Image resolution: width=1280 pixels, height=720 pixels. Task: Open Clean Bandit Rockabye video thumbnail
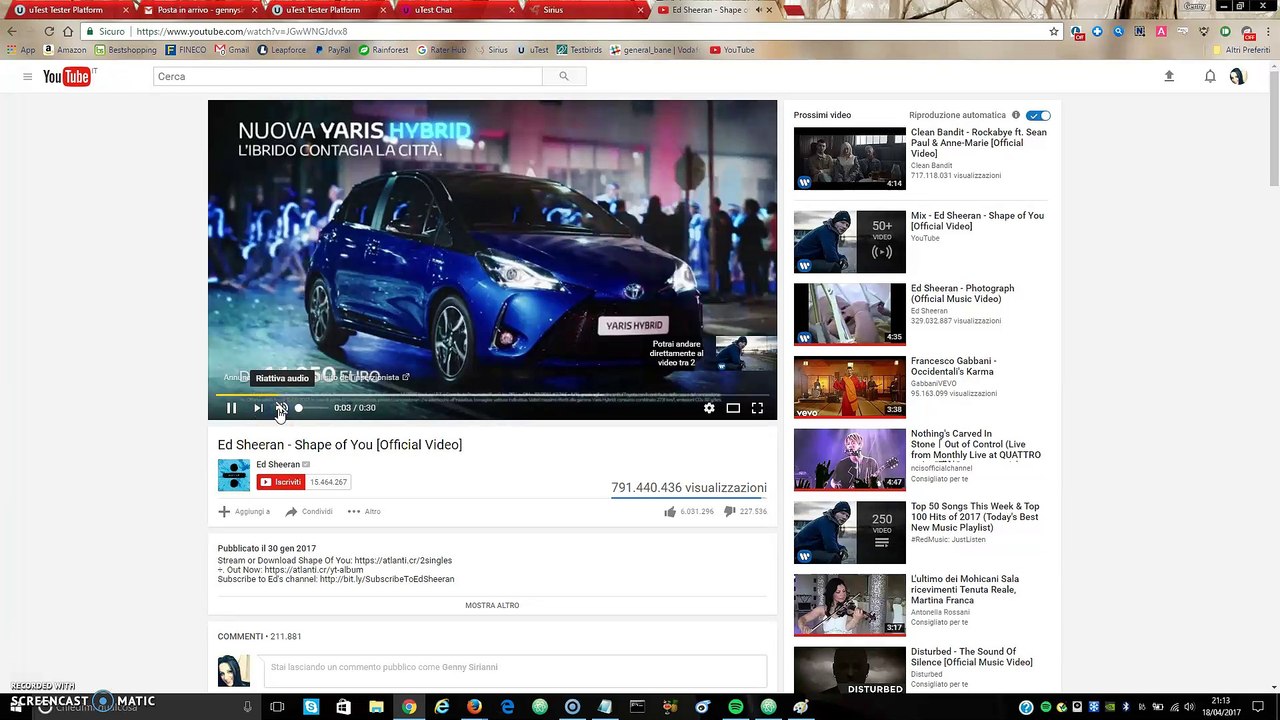click(x=850, y=158)
